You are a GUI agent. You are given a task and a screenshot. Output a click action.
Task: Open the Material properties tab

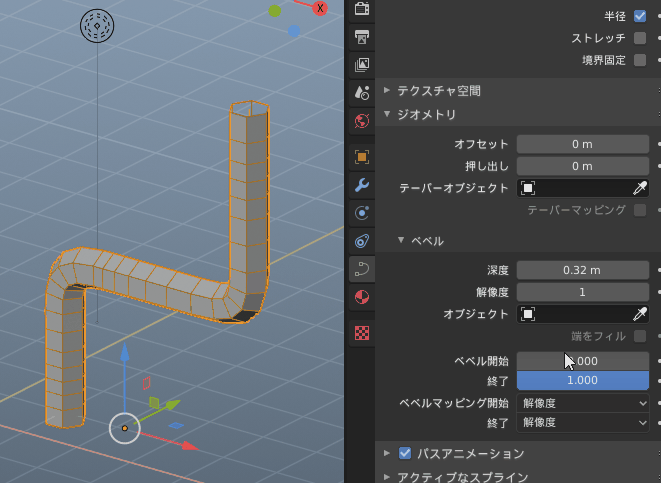362,297
